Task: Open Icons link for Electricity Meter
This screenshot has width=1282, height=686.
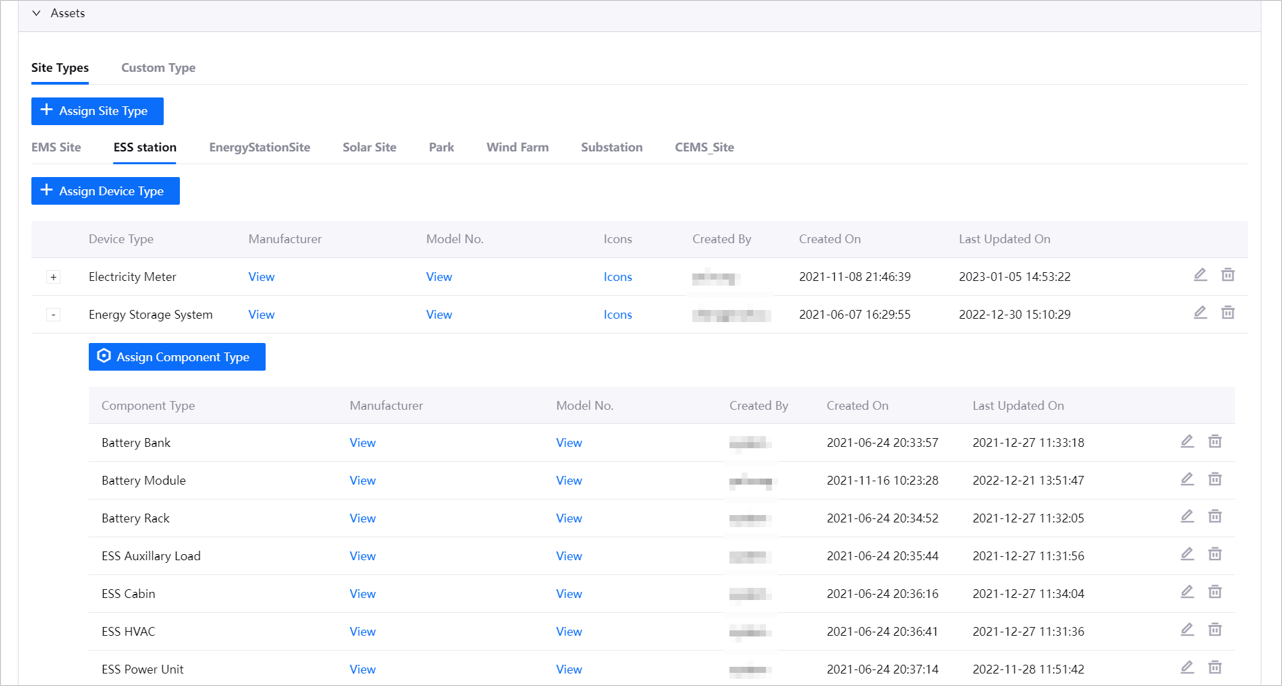Action: 617,277
